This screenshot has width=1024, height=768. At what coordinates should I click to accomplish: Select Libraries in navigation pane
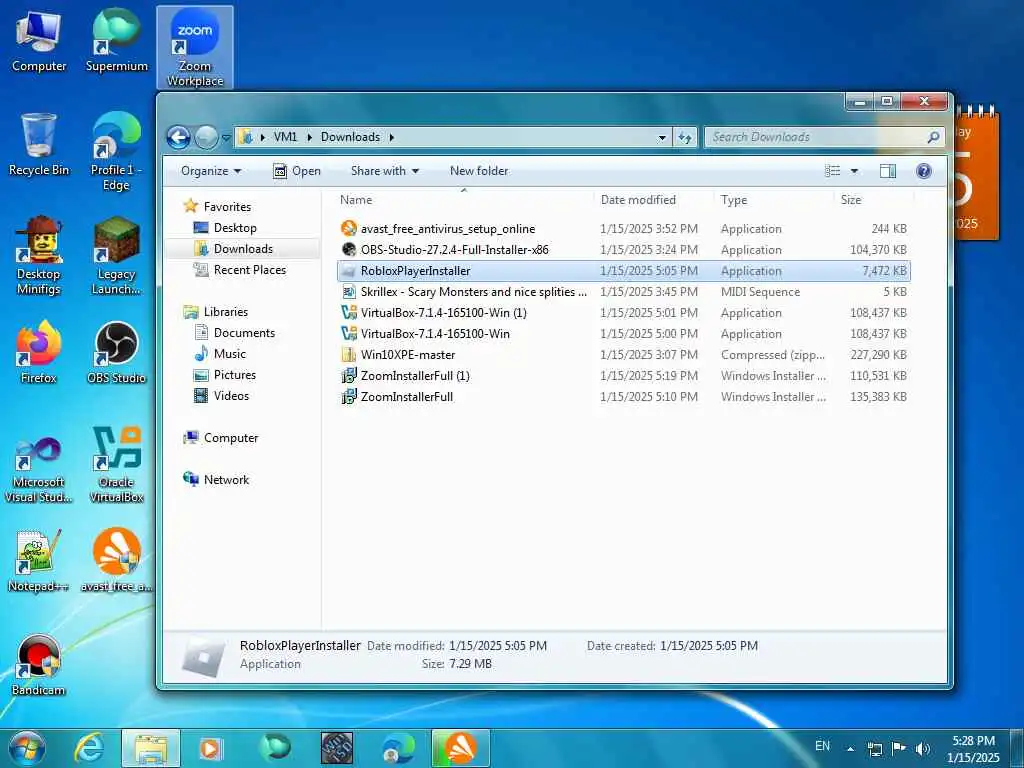225,312
